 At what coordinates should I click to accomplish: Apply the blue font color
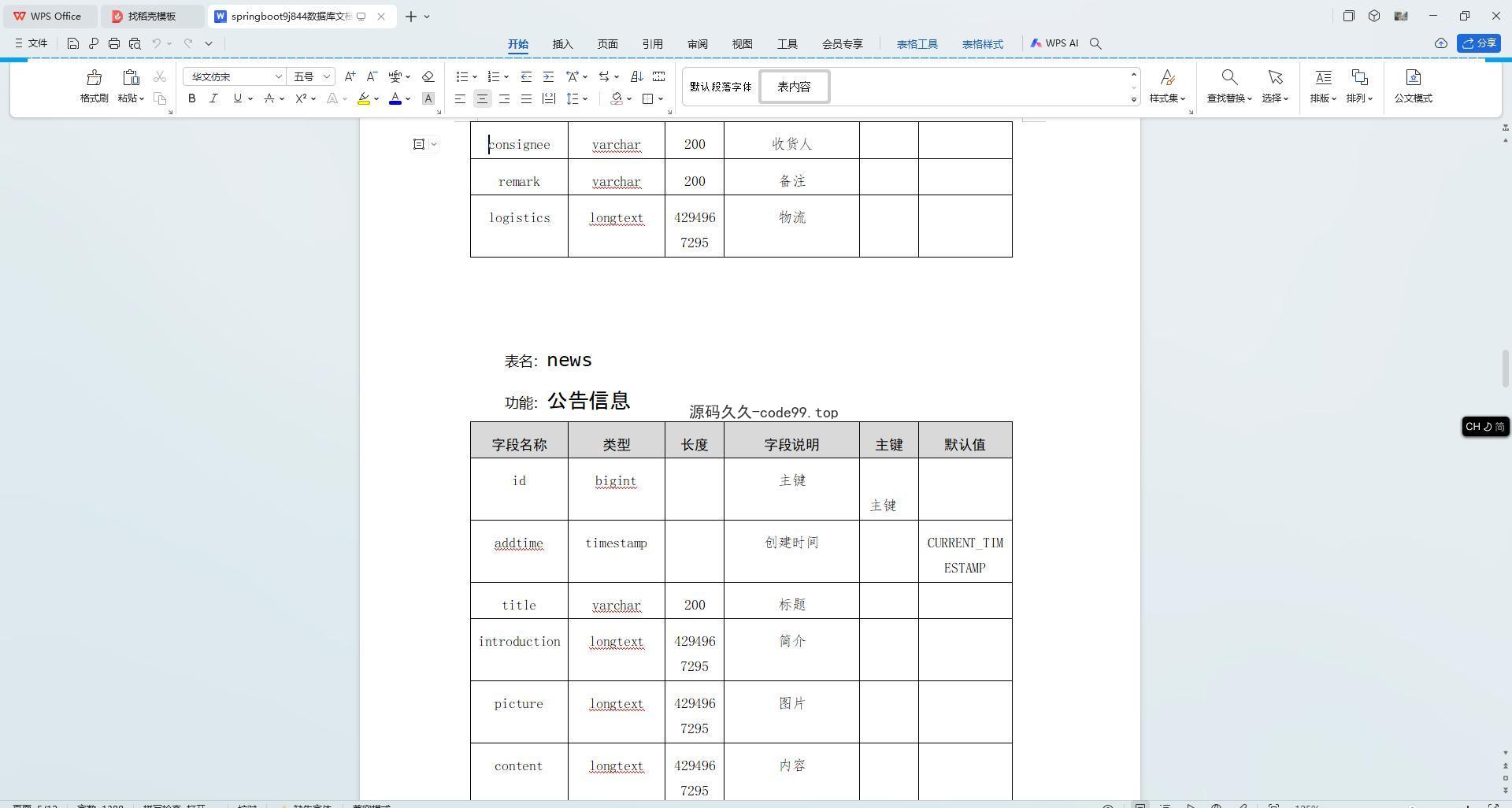[395, 98]
